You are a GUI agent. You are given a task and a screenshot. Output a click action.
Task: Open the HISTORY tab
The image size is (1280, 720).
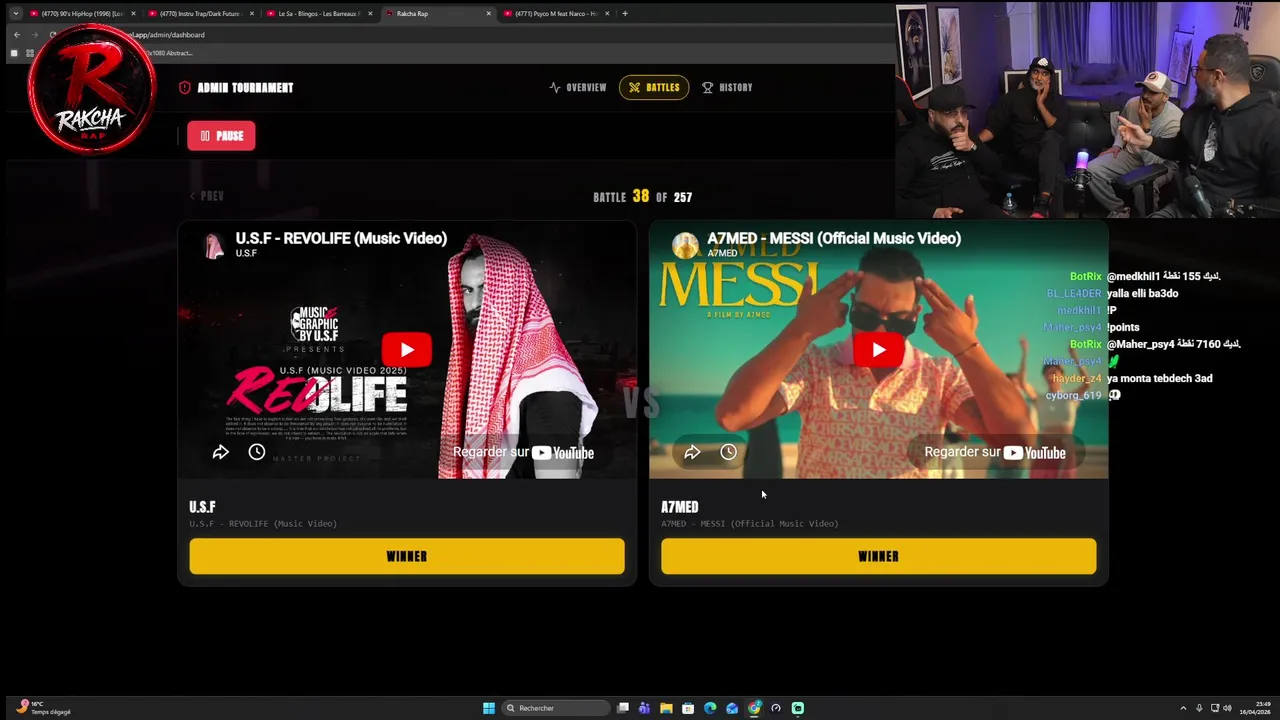coord(727,87)
